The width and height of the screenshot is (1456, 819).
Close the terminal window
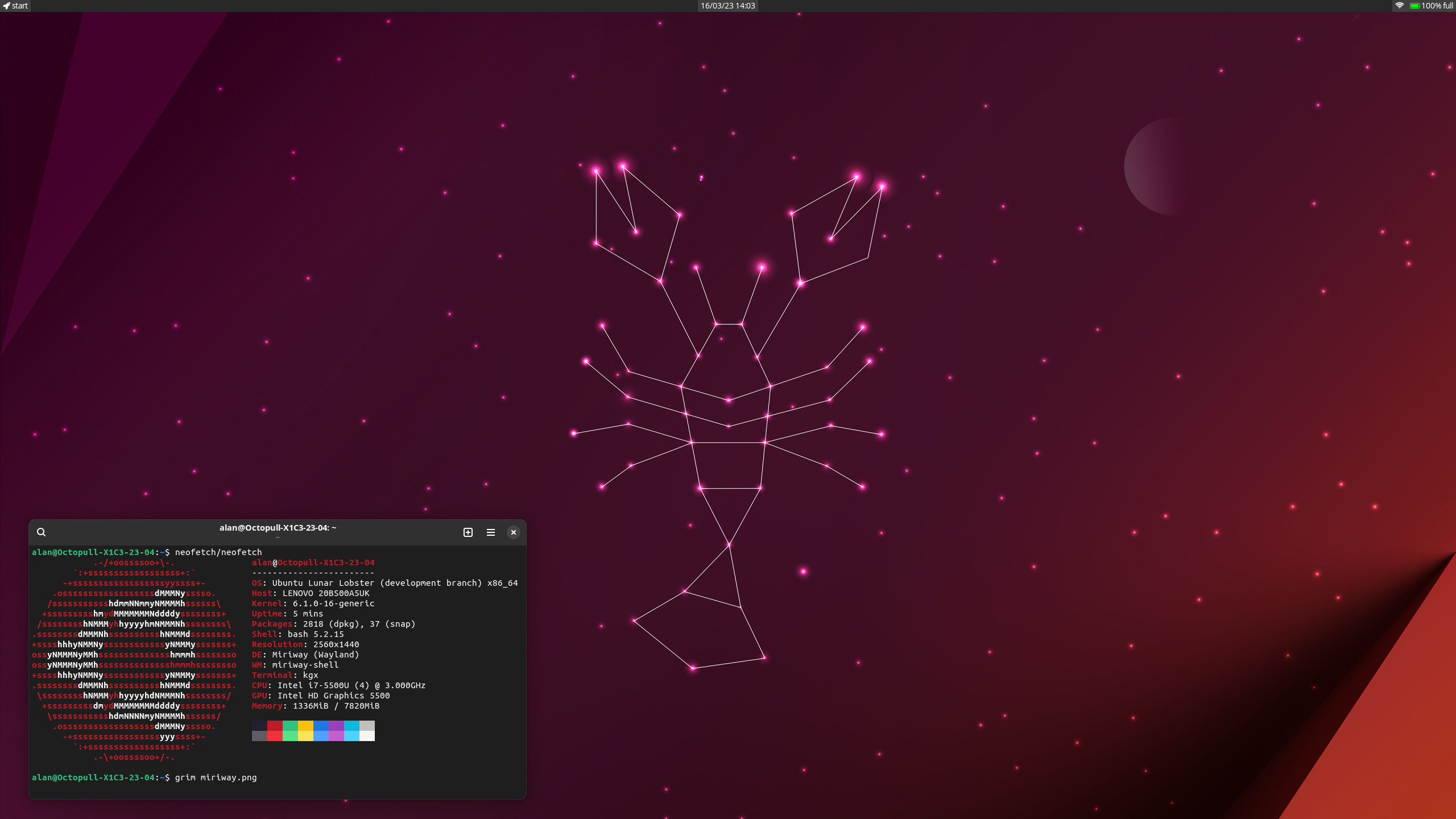pyautogui.click(x=514, y=532)
